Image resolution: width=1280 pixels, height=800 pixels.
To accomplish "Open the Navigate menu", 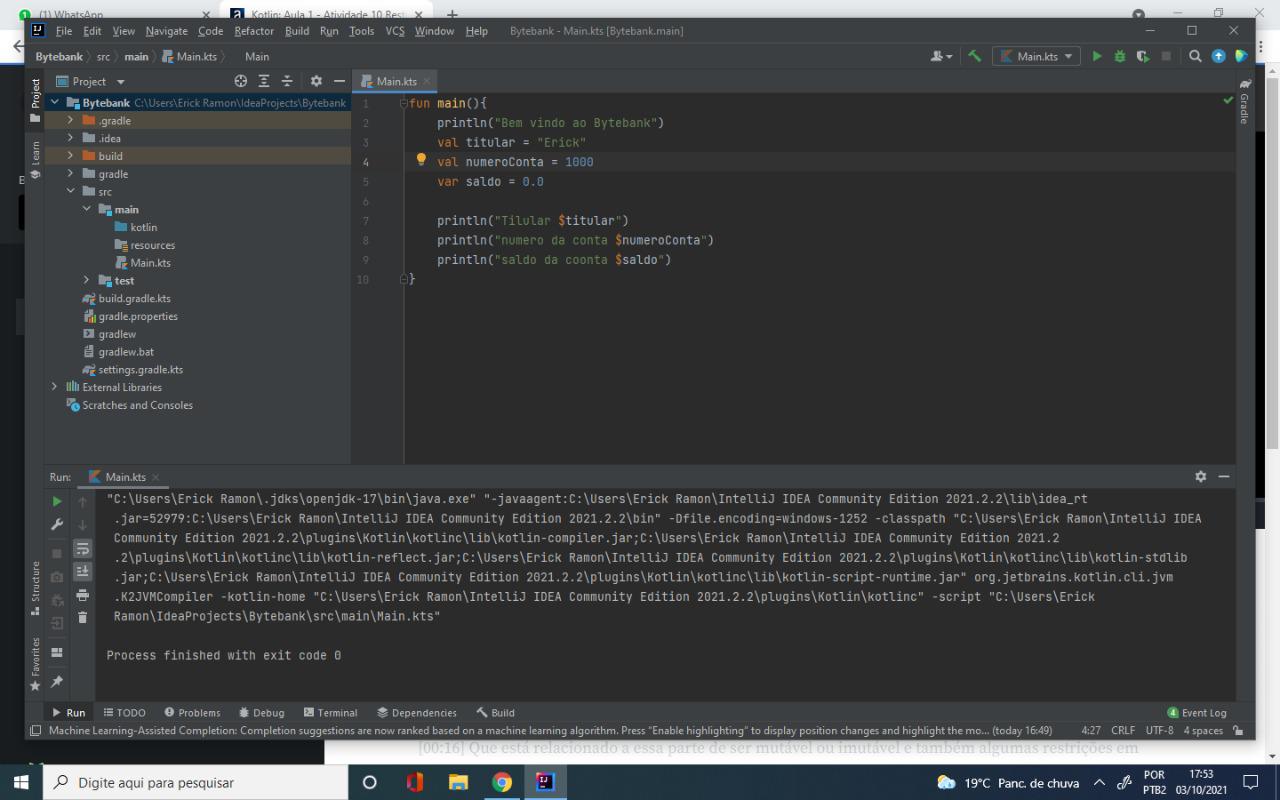I will coord(166,31).
